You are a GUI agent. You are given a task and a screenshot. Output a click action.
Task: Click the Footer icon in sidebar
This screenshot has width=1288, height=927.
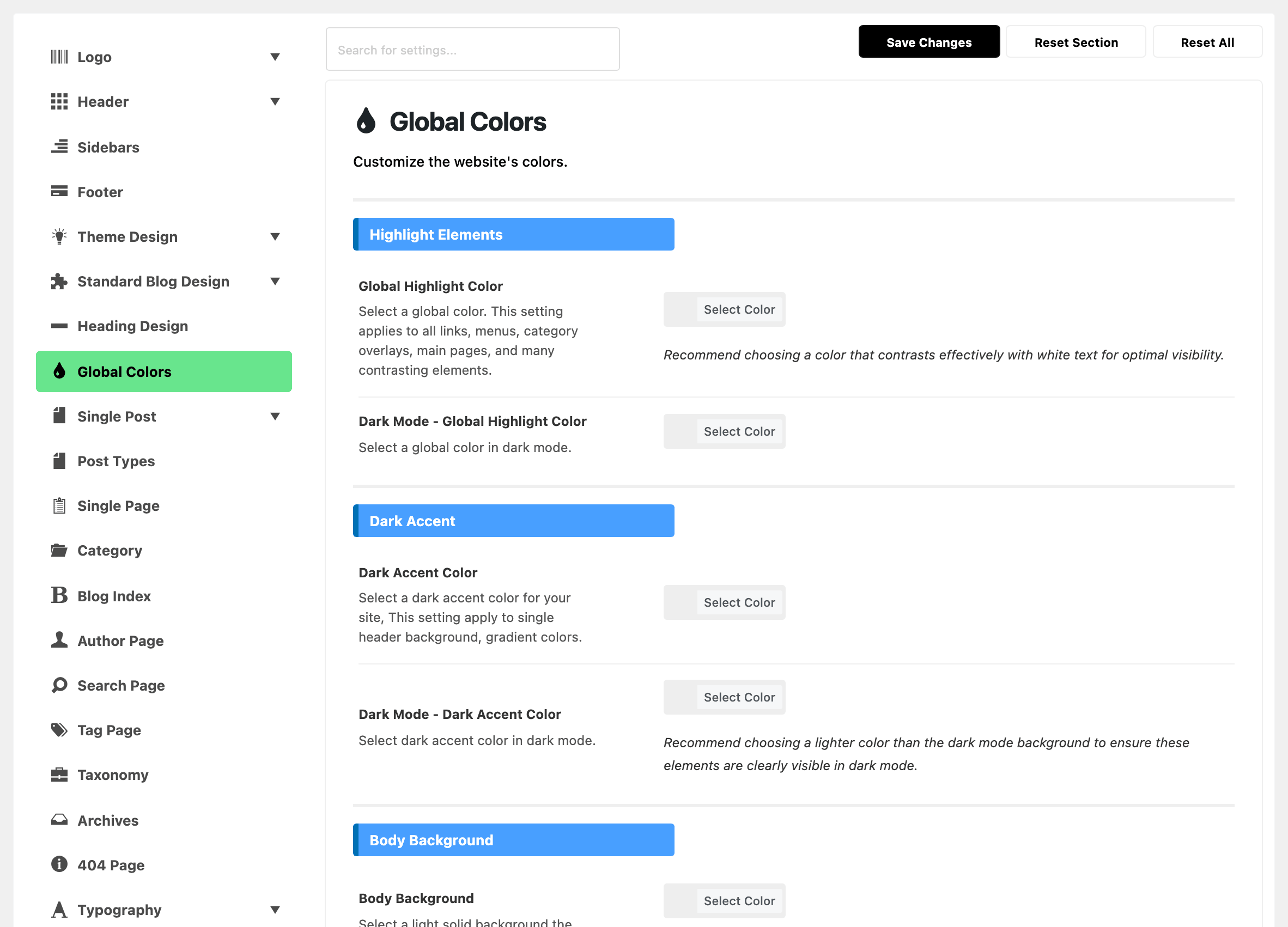59,191
